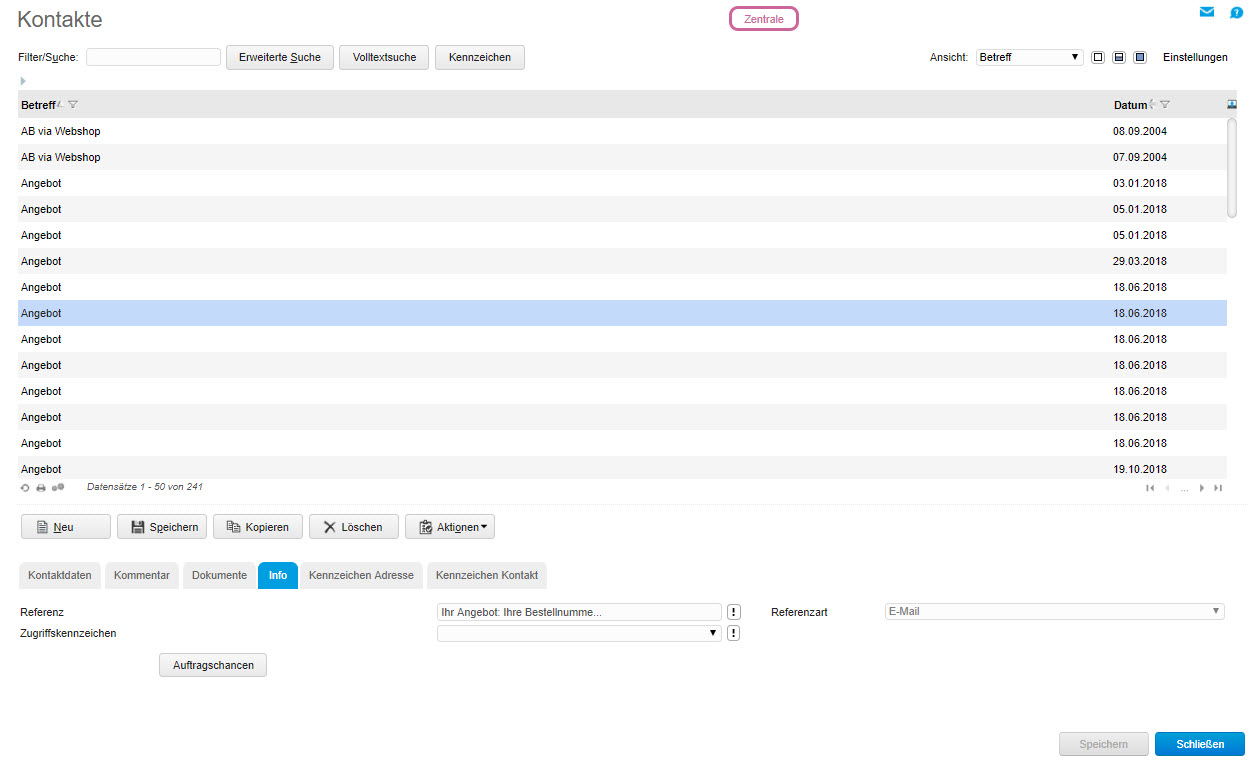The height and width of the screenshot is (766, 1256).
Task: Switch to list-only view layout
Action: point(1098,58)
